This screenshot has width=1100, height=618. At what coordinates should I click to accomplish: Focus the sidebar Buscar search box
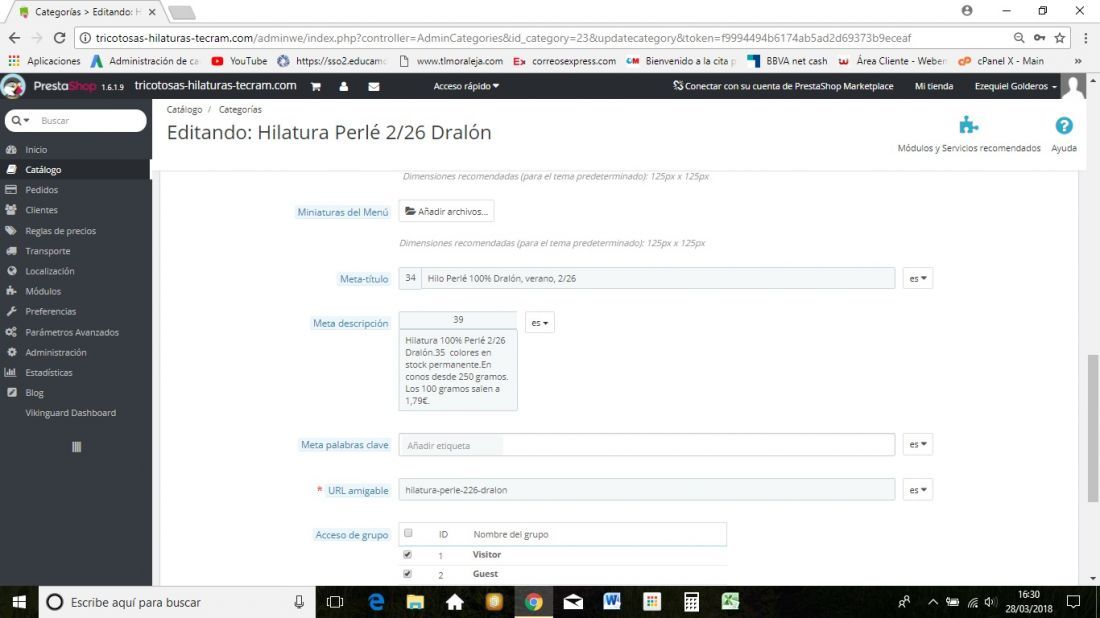coord(90,121)
